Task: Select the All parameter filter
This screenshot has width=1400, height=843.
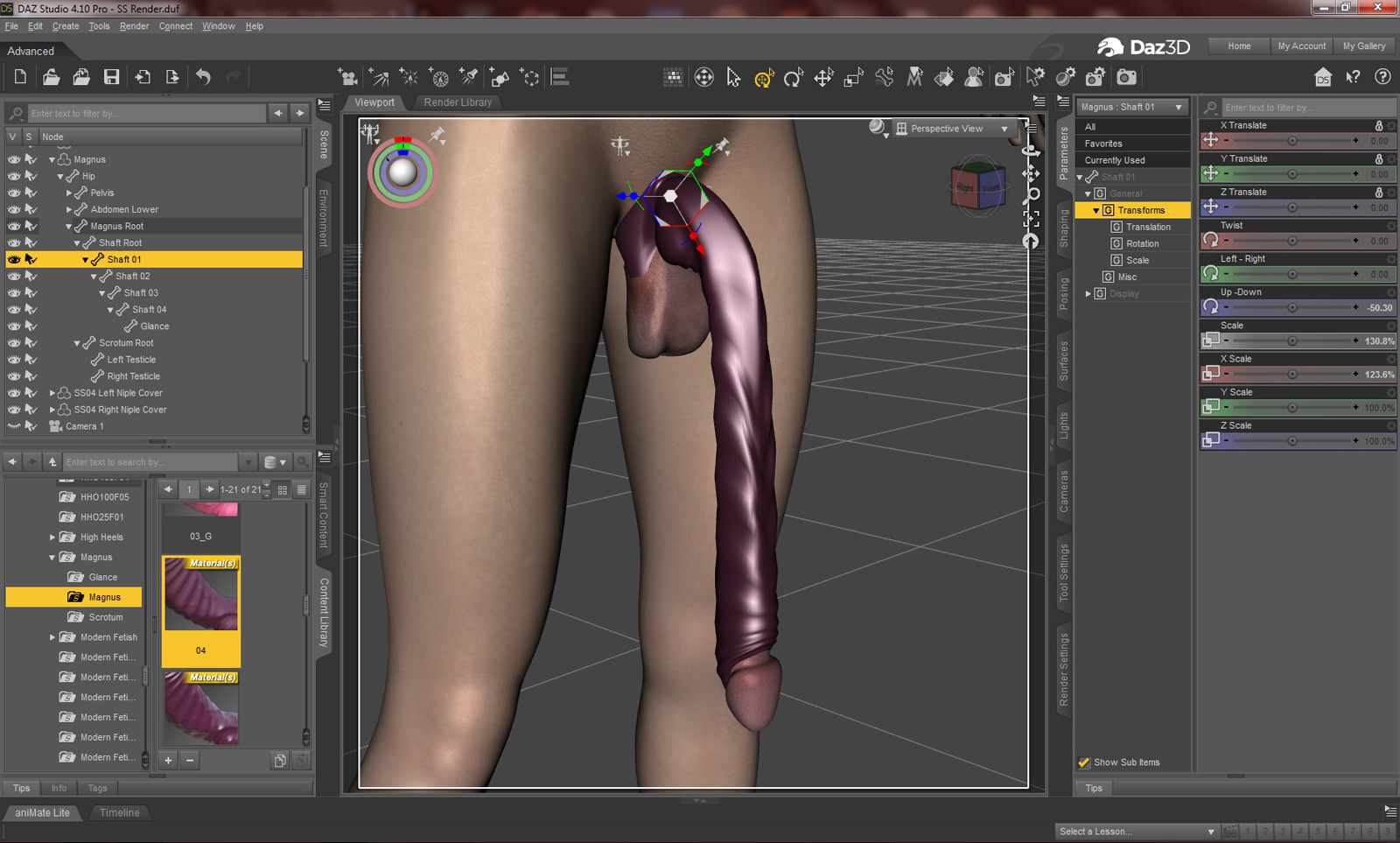Action: click(x=1133, y=127)
